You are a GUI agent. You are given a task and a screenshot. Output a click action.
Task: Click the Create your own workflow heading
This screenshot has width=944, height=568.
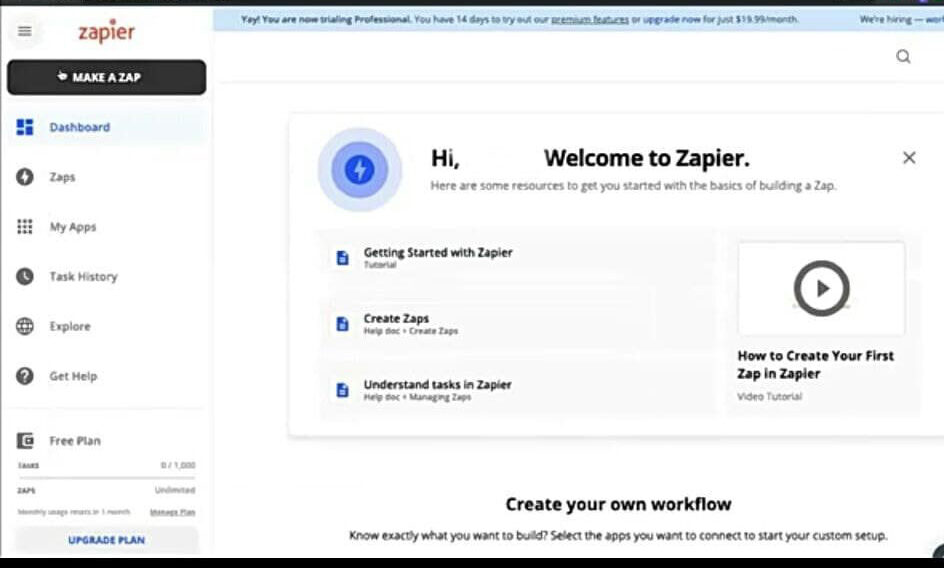pos(618,504)
